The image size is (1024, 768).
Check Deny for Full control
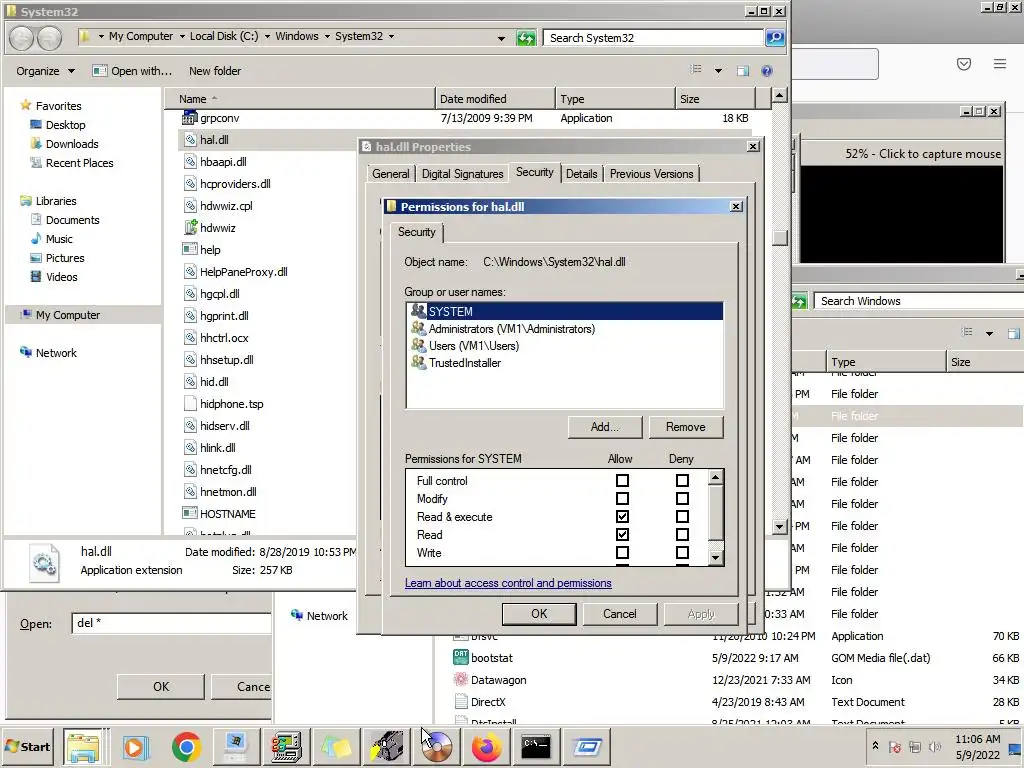682,481
